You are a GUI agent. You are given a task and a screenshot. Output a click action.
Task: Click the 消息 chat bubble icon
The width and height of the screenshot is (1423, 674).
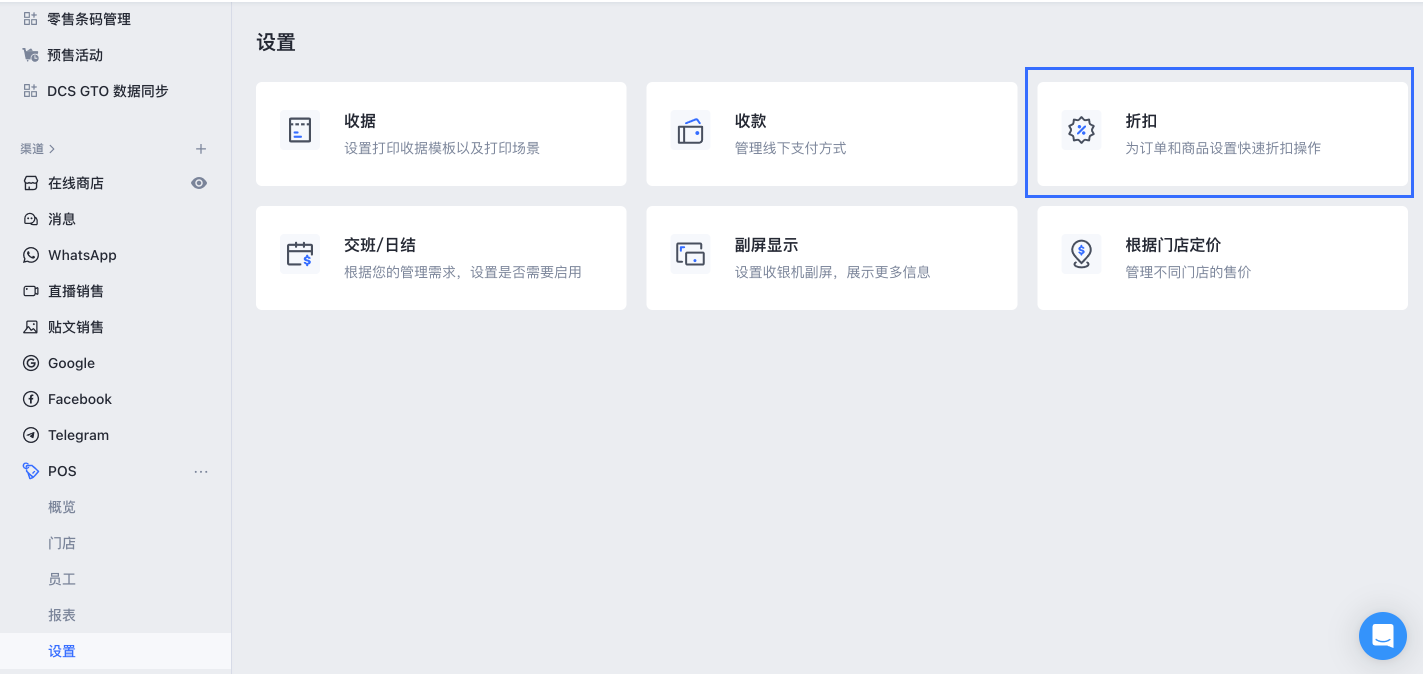point(30,219)
